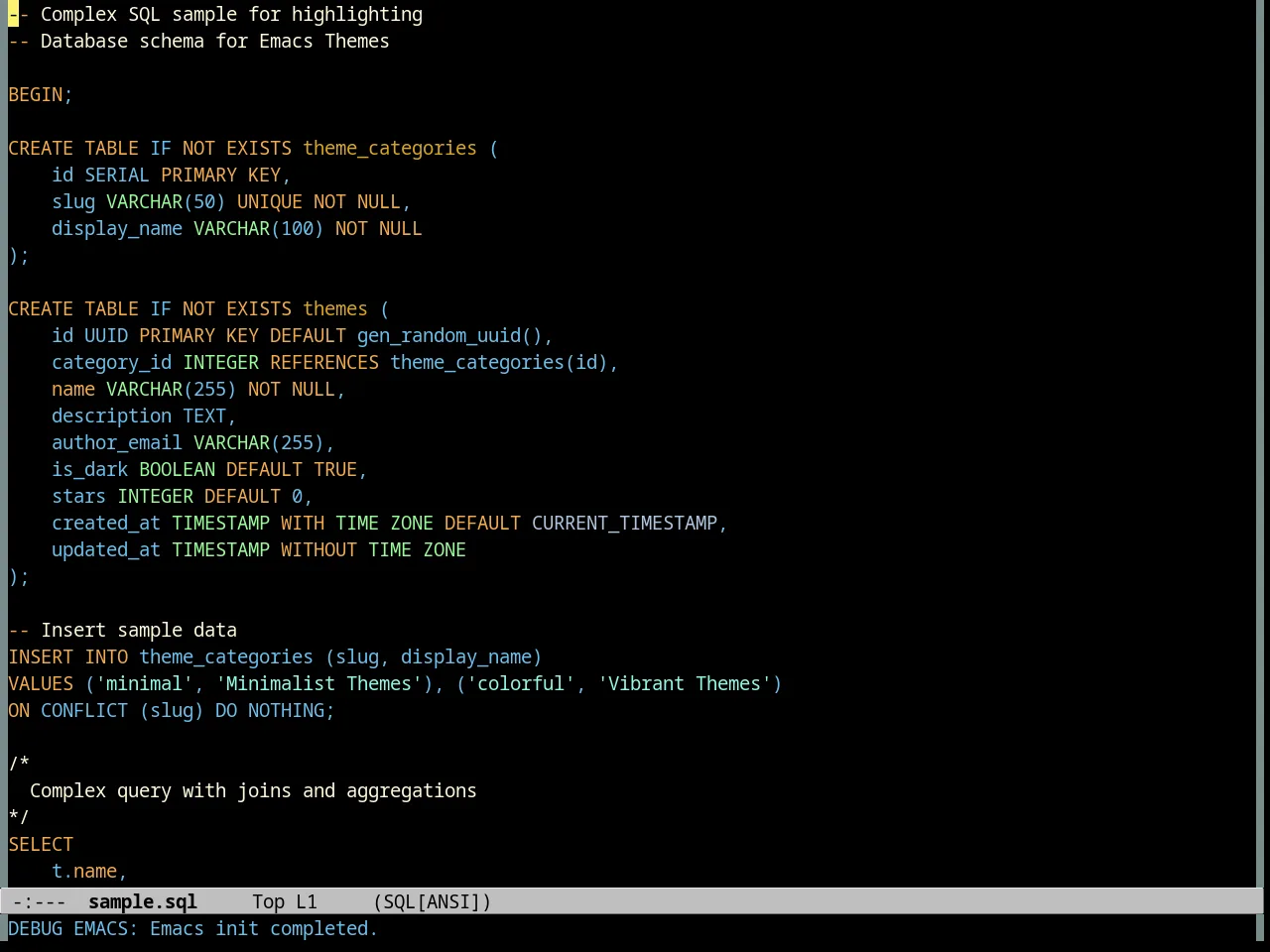Click CURRENT_TIMESTAMP default value
The height and width of the screenshot is (952, 1270).
624,523
